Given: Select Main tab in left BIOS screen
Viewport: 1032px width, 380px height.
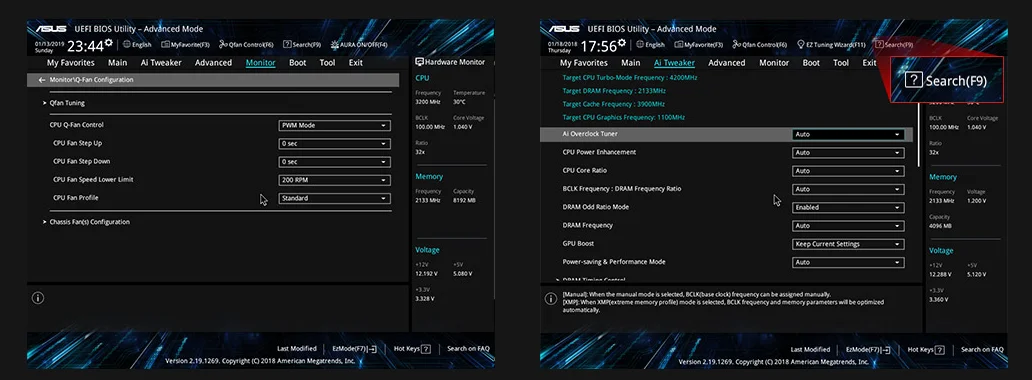Looking at the screenshot, I should pyautogui.click(x=118, y=63).
